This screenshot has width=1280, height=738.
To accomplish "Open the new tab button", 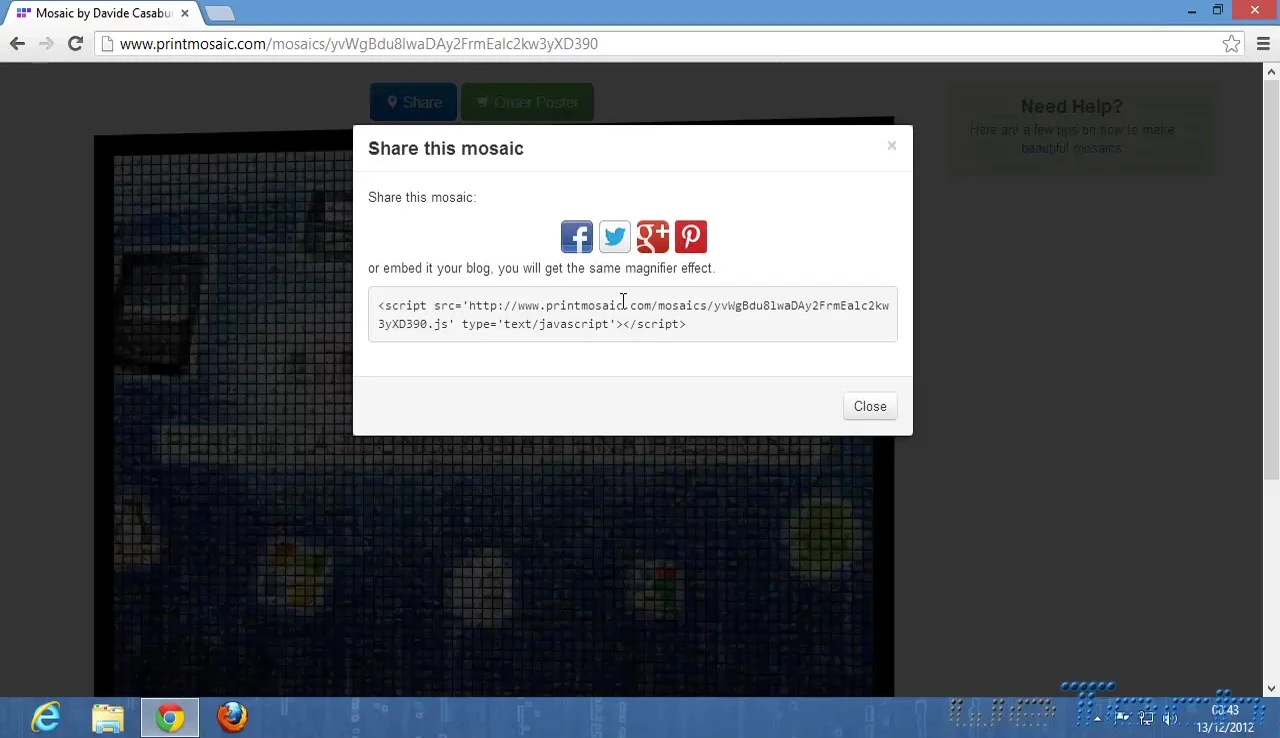I will 219,13.
